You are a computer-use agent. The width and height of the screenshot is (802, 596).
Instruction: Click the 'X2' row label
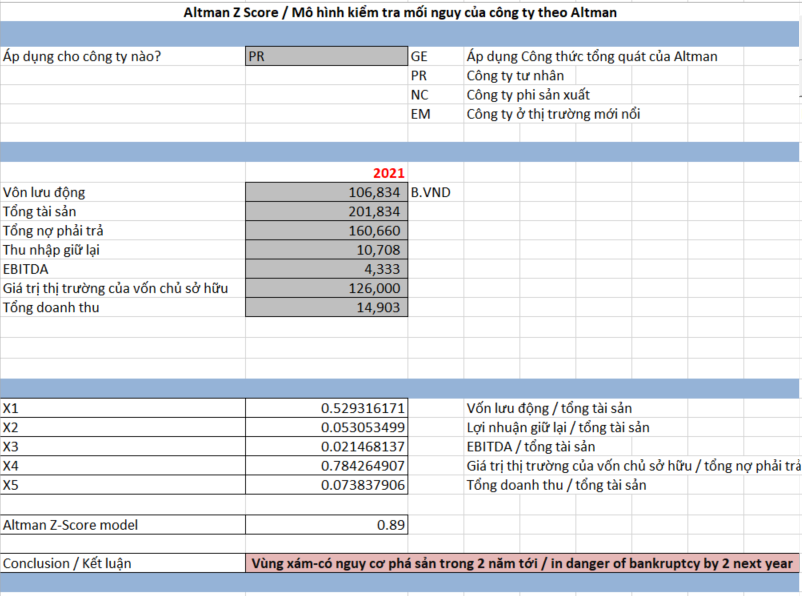[11, 428]
